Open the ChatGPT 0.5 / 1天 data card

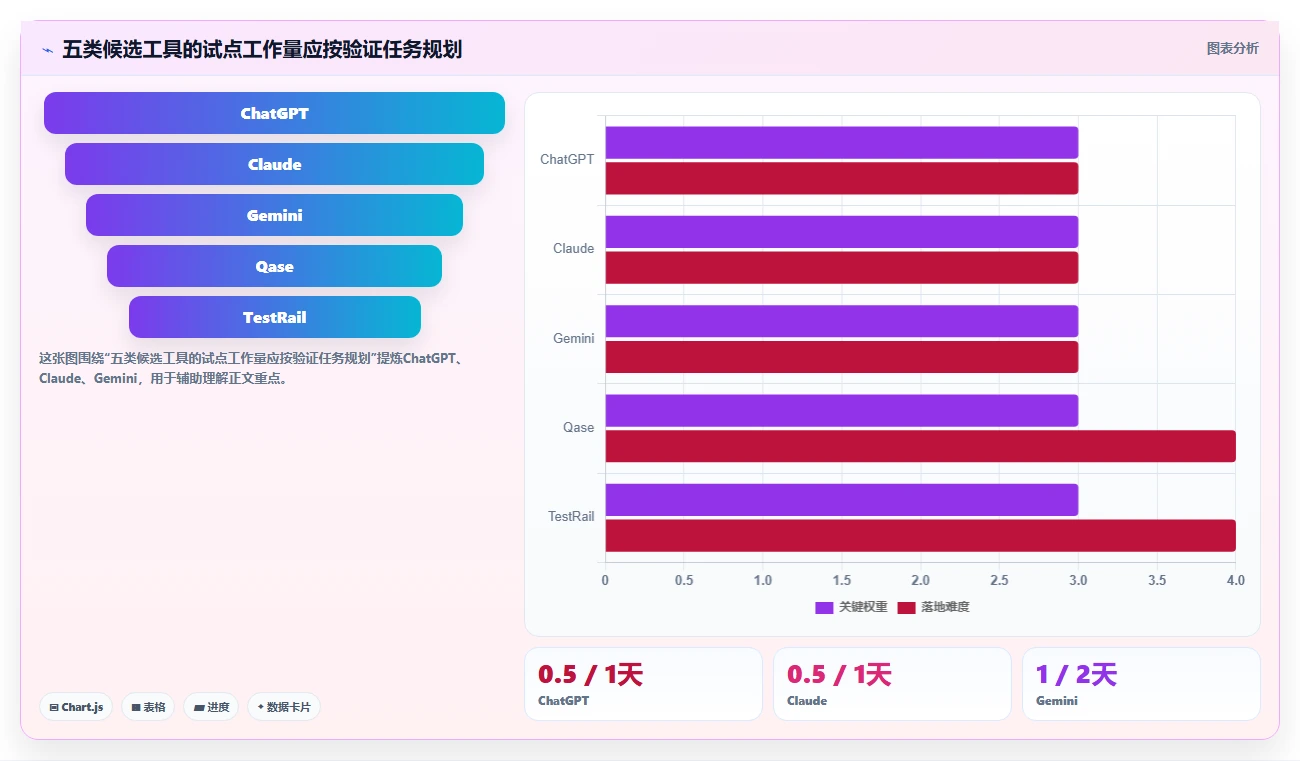[643, 684]
